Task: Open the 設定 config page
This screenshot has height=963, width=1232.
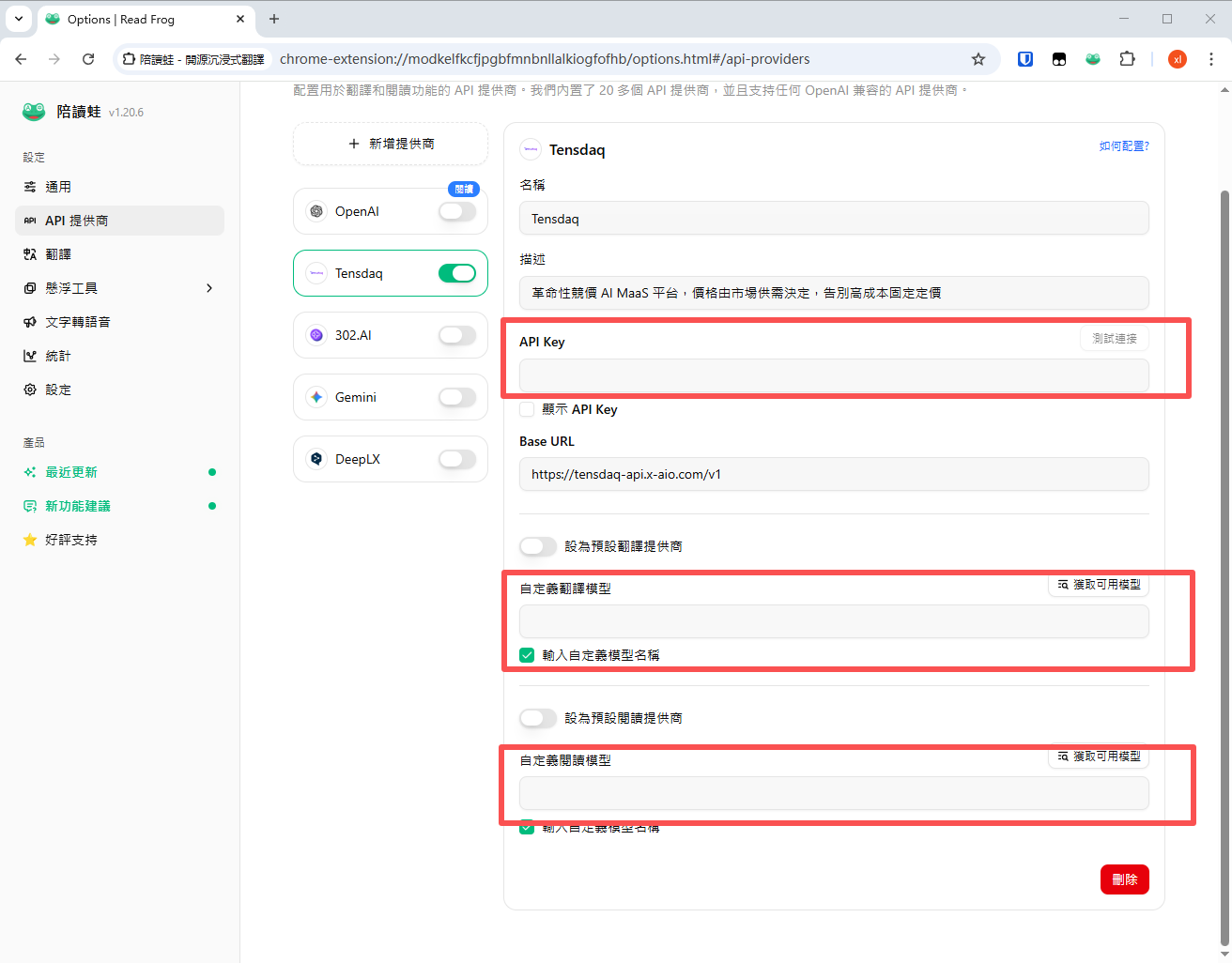Action: [119, 390]
